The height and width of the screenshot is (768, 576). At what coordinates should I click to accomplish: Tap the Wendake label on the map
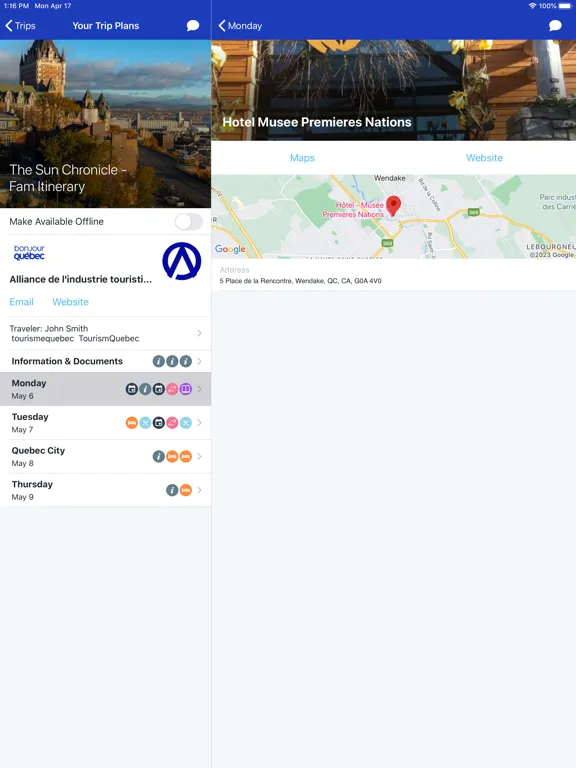pos(389,178)
